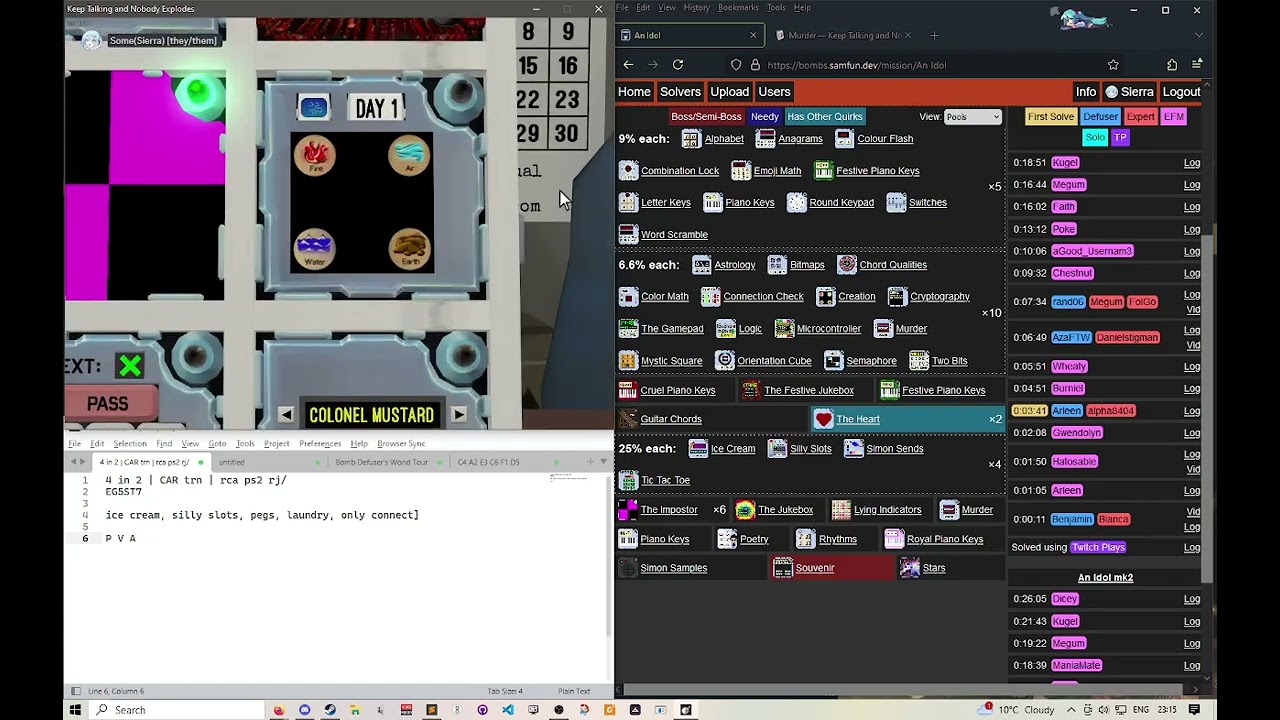Open the Souvenir module link
The width and height of the screenshot is (1280, 720).
815,568
